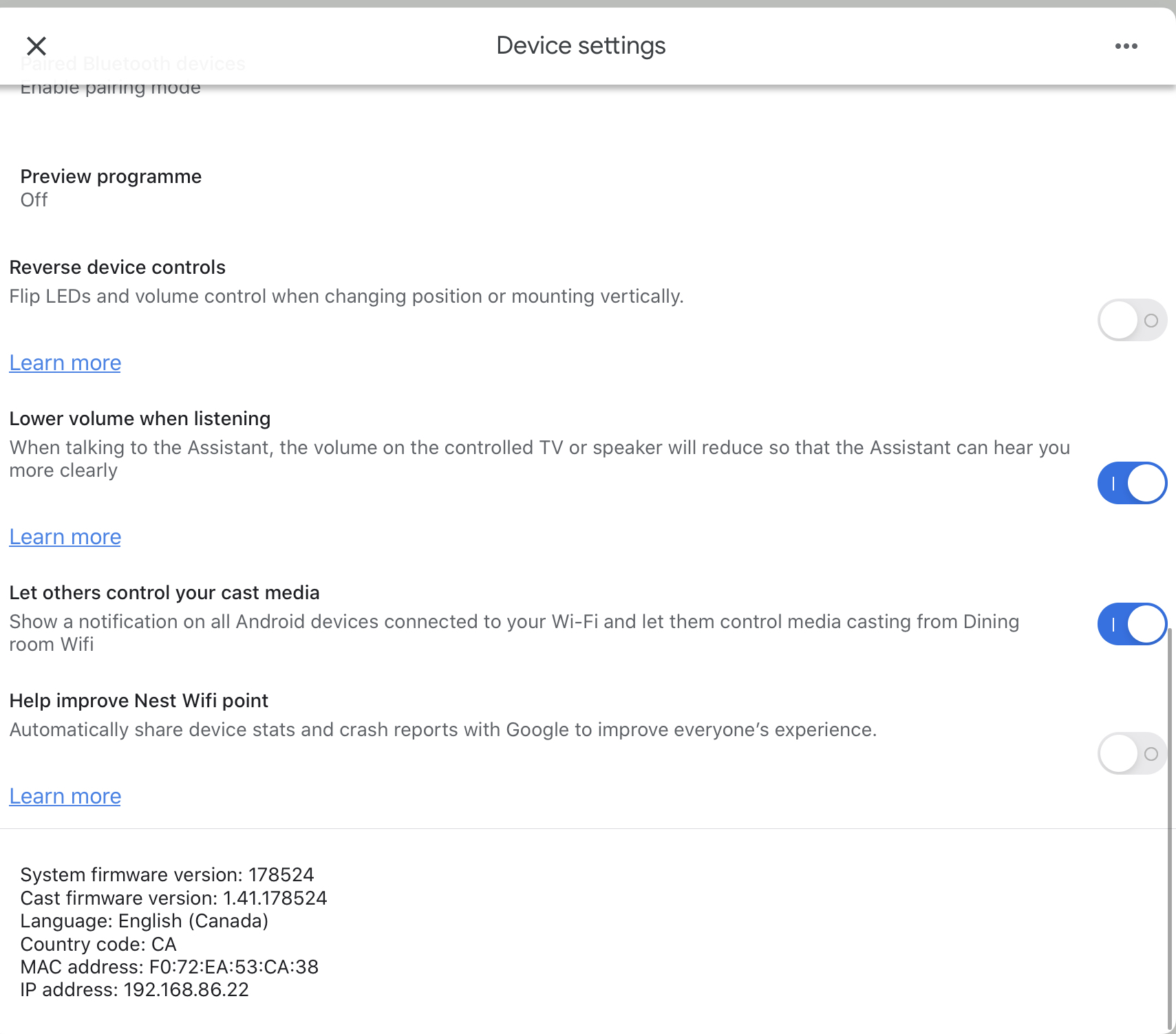The image size is (1176, 1034).
Task: Toggle Reverse device controls switch
Action: [1132, 321]
